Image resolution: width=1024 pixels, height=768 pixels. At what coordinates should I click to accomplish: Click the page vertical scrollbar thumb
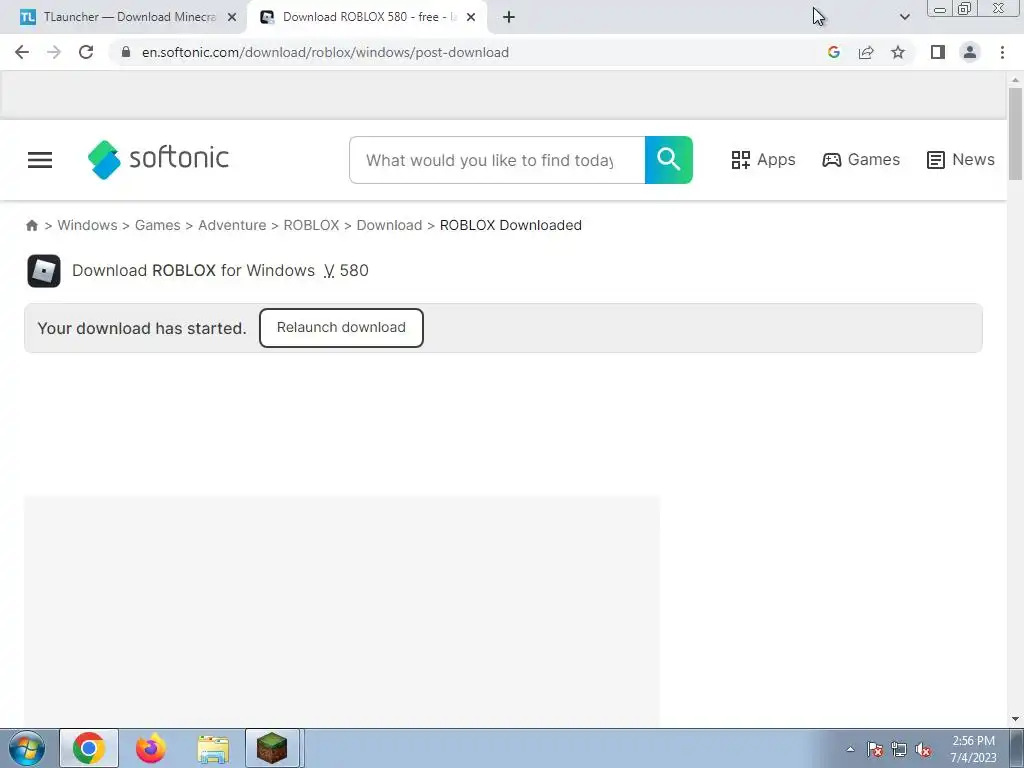(1015, 134)
